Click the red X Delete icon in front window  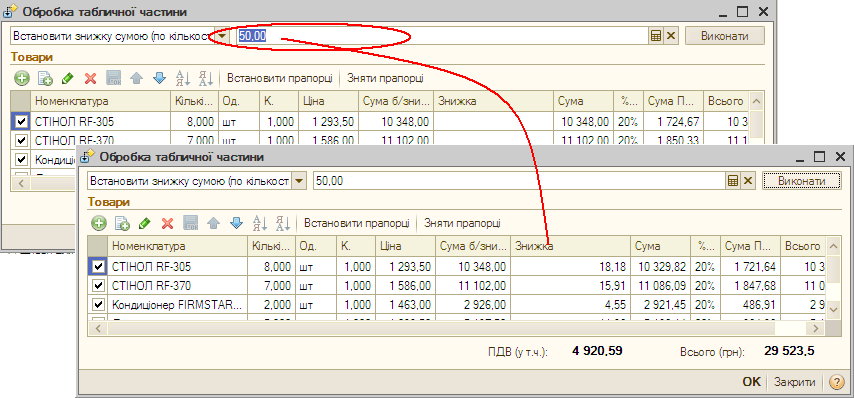tap(167, 223)
